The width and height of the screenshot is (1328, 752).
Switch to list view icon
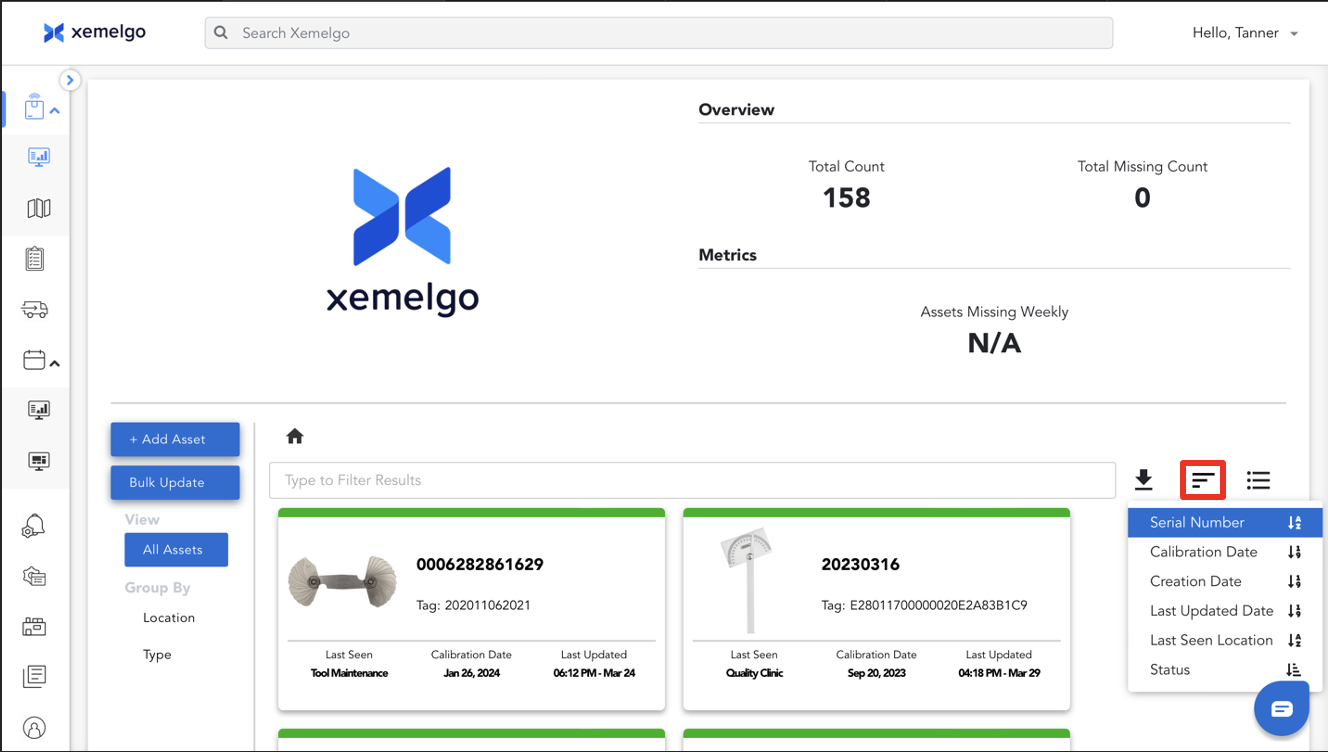pyautogui.click(x=1258, y=480)
